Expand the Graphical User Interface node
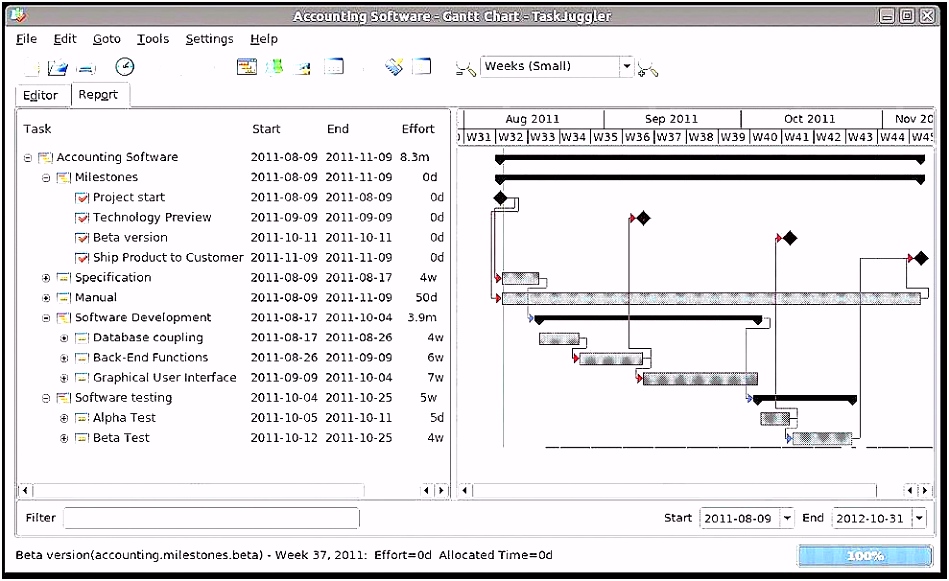Image resolution: width=949 pixels, height=581 pixels. pyautogui.click(x=64, y=378)
